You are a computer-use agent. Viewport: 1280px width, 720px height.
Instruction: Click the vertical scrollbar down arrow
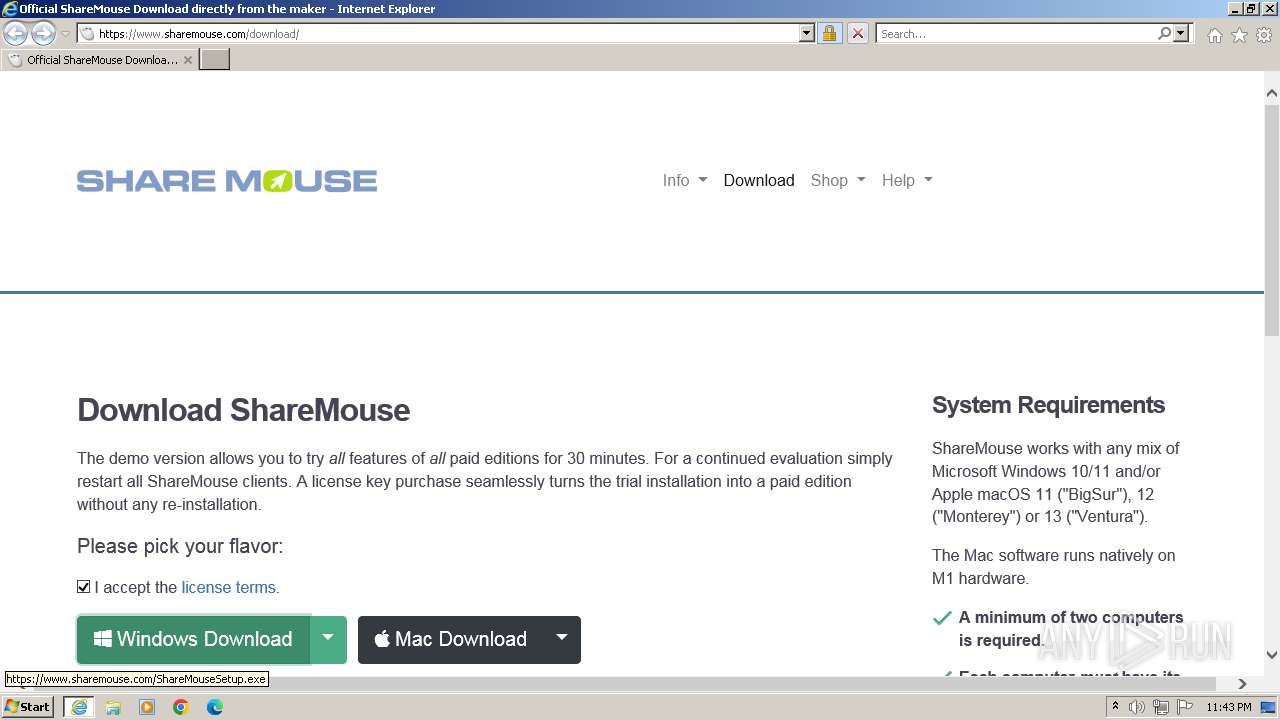1272,655
